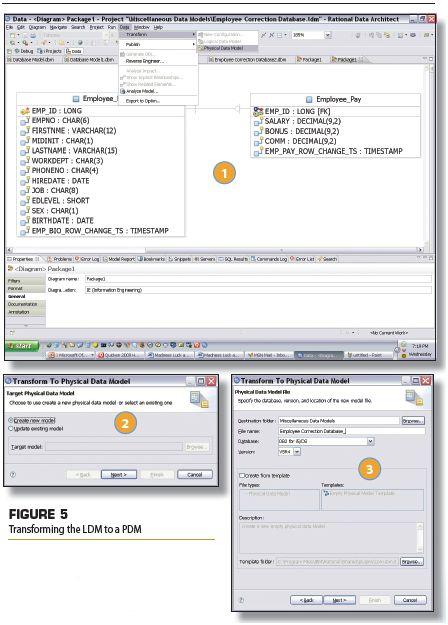Open the zoom percentage dropdown in the toolbar

pos(328,35)
